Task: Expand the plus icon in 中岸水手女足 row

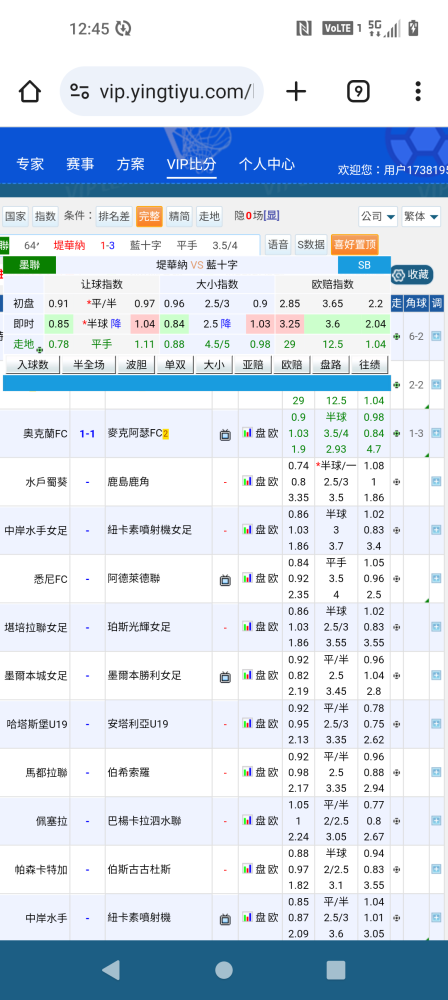Action: (437, 531)
